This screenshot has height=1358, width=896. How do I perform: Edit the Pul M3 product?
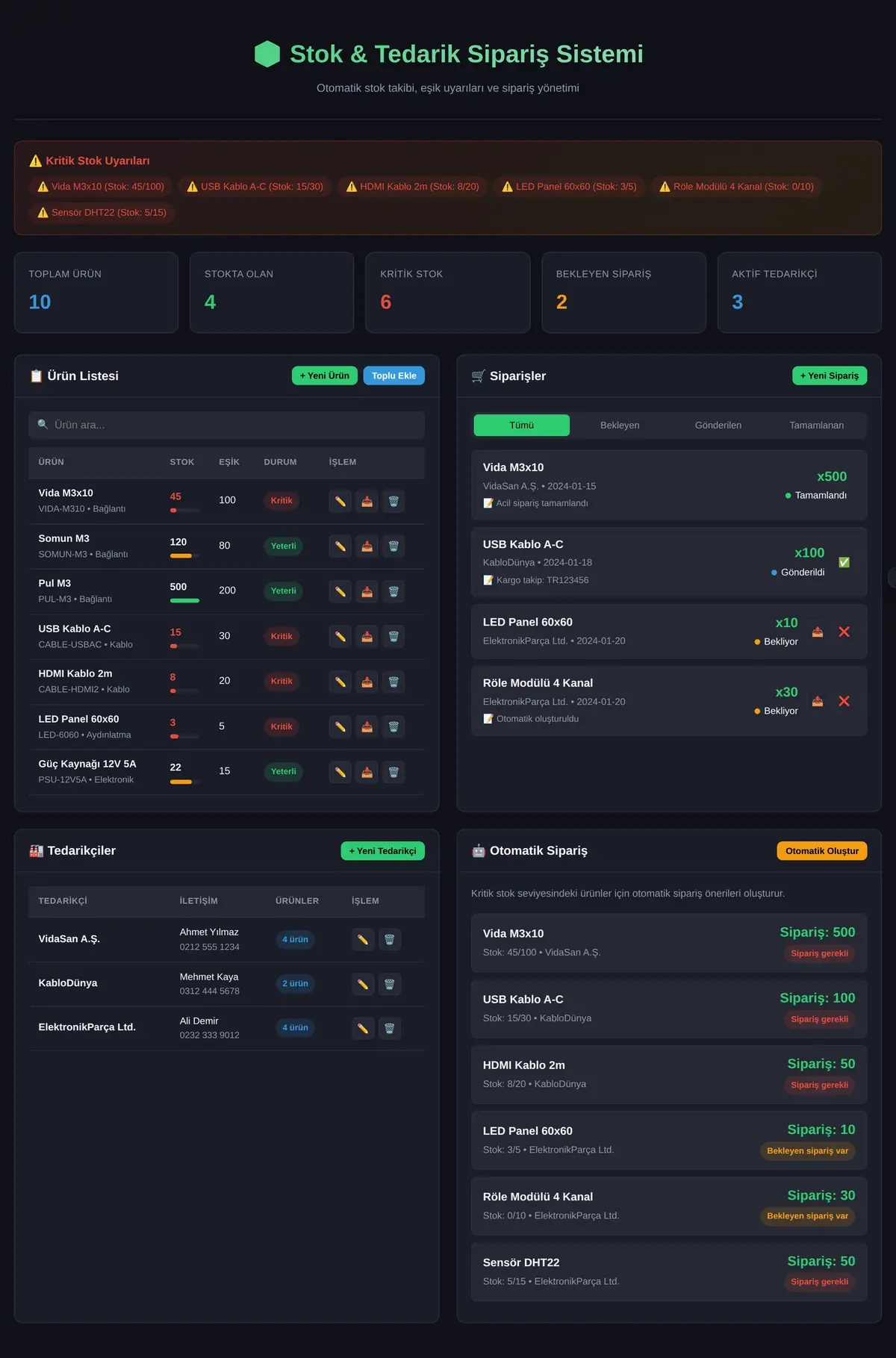pos(340,591)
